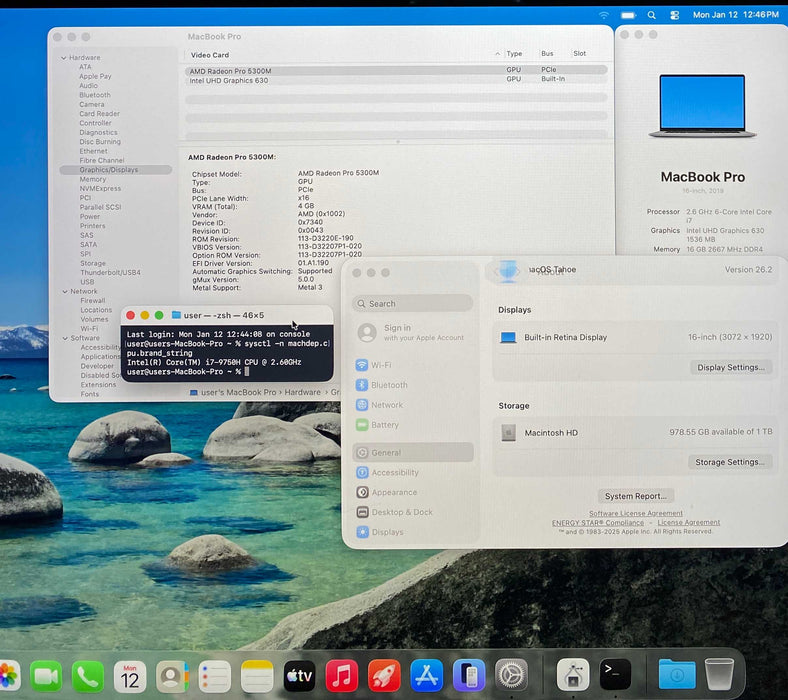The width and height of the screenshot is (788, 700).
Task: Select the Intel UHD Graphics 630 row
Action: pos(396,80)
